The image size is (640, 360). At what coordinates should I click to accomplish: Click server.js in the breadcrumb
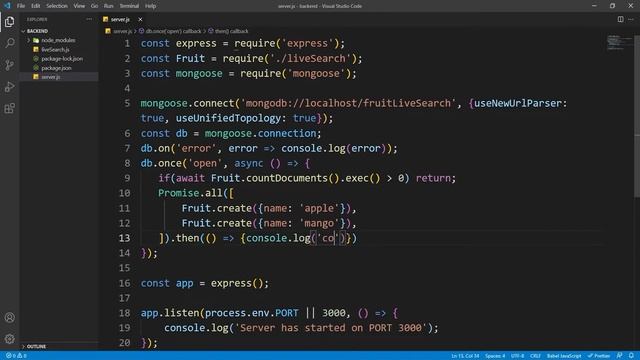coord(122,31)
